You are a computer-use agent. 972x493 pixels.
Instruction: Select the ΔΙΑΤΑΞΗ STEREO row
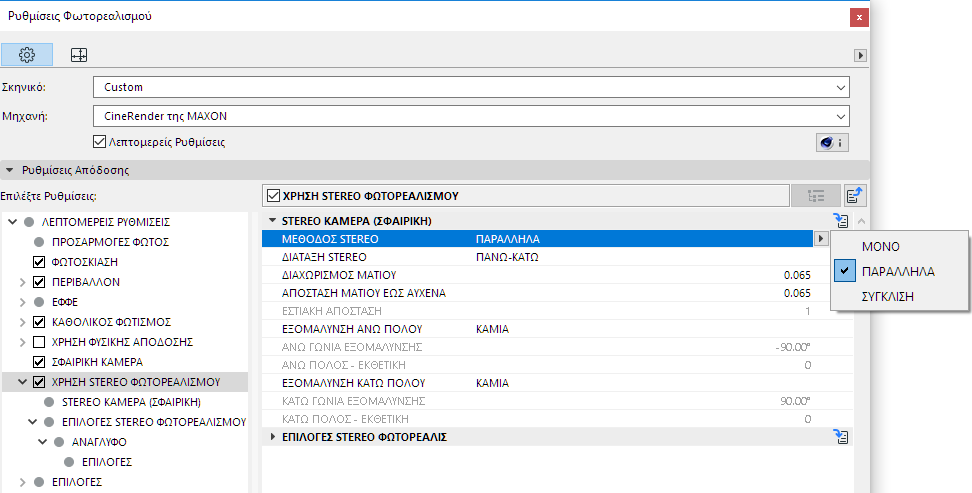[x=537, y=257]
